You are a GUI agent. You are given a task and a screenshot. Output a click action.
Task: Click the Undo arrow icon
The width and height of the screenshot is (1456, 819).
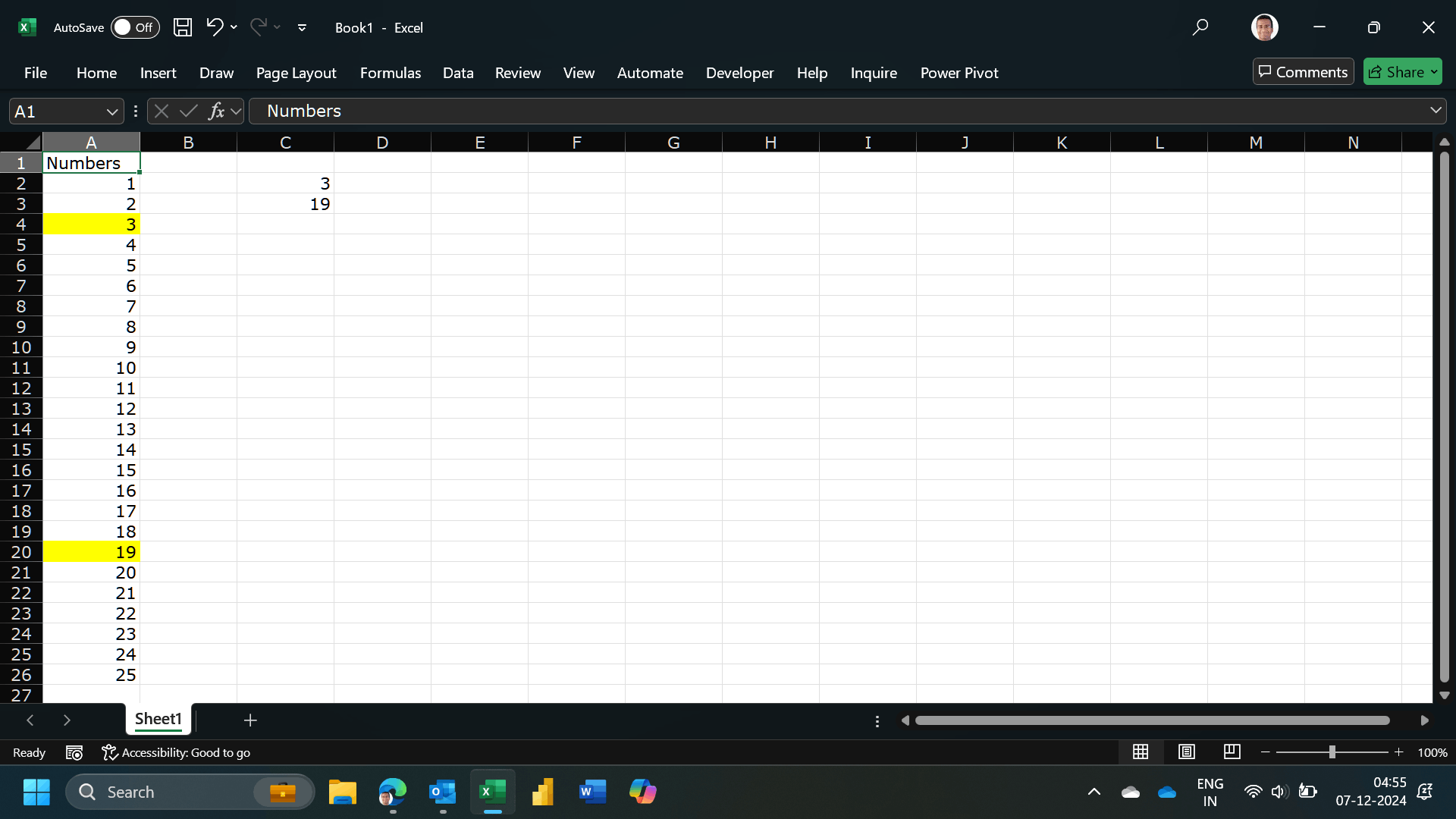pyautogui.click(x=215, y=27)
